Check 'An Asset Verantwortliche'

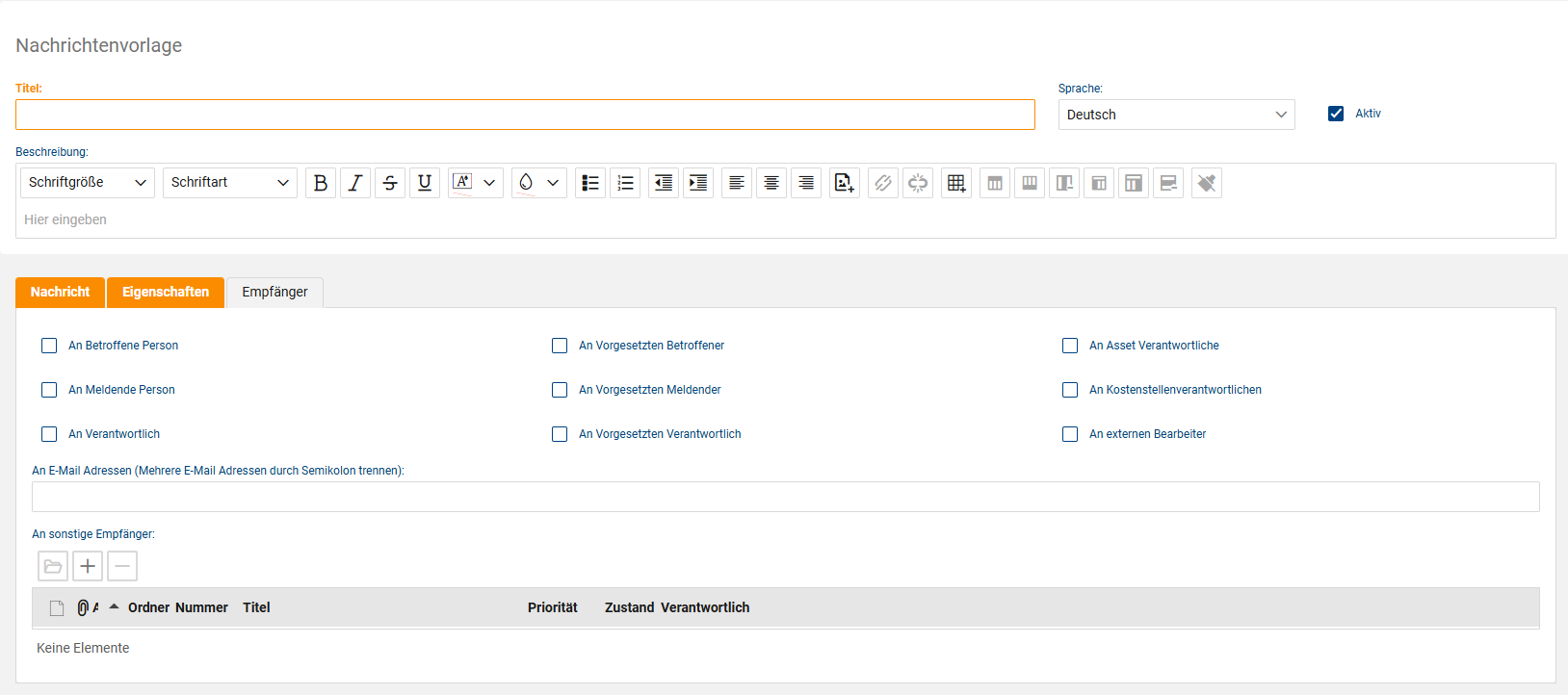[1070, 346]
